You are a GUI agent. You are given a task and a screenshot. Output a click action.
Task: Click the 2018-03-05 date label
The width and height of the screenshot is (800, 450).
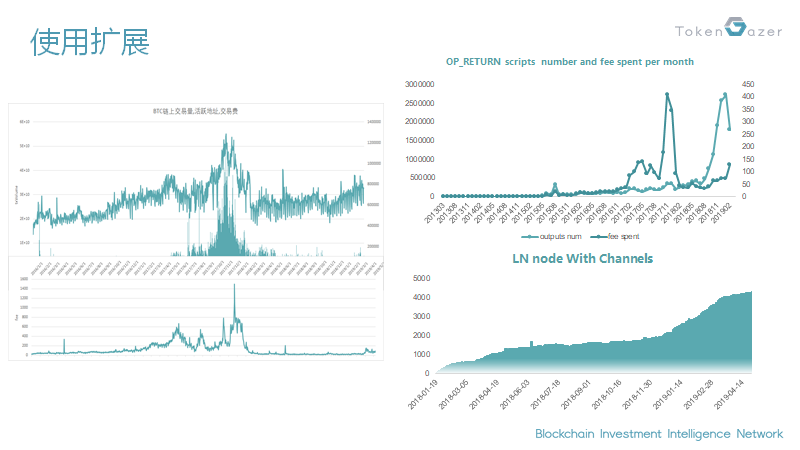454,394
